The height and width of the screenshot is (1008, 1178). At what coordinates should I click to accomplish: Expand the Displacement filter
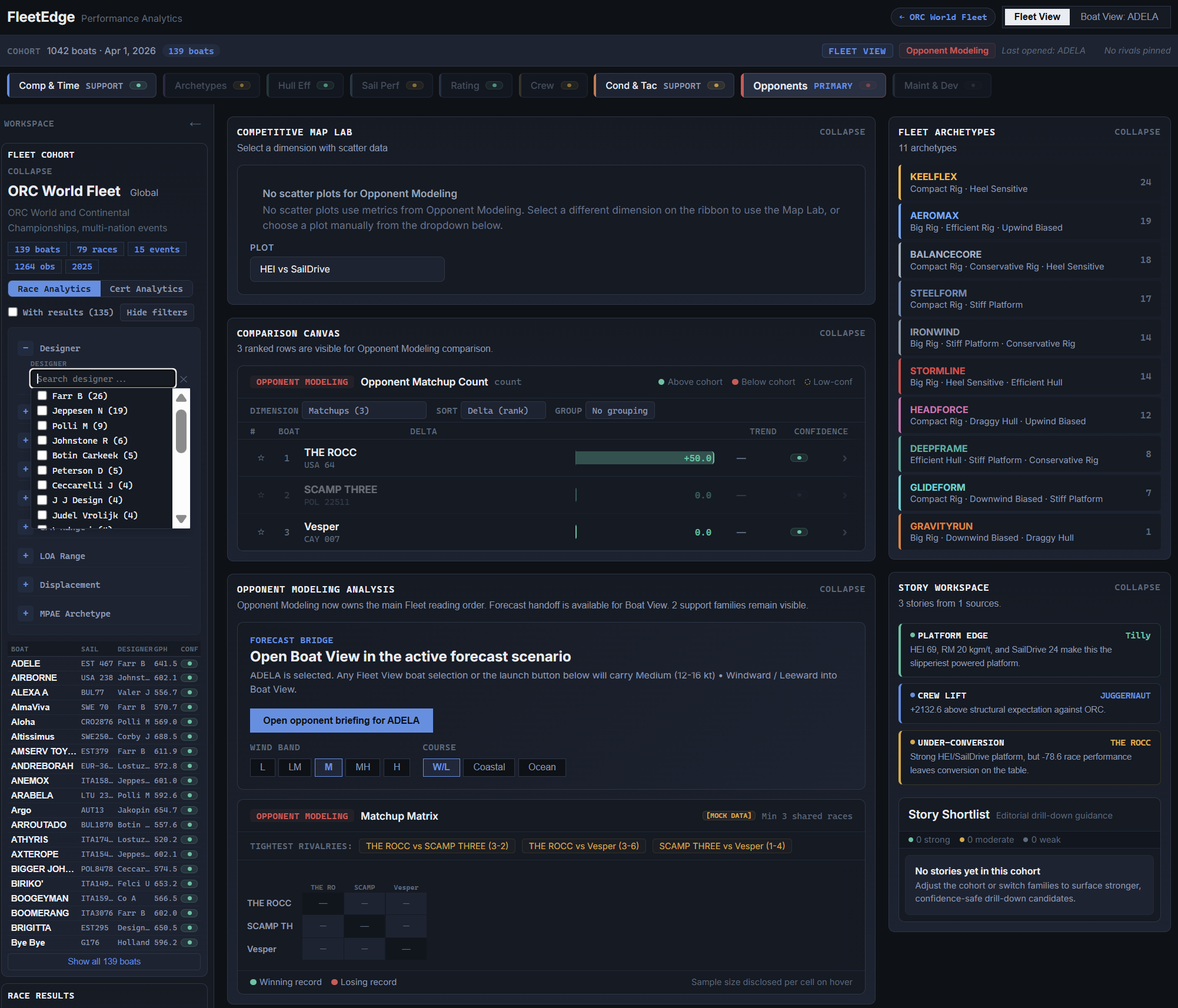pyautogui.click(x=25, y=585)
